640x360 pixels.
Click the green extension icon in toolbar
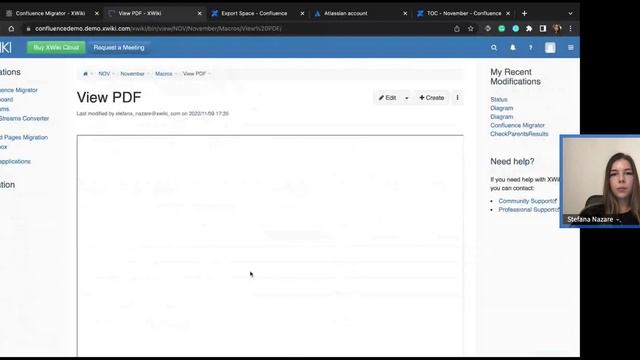[x=502, y=29]
